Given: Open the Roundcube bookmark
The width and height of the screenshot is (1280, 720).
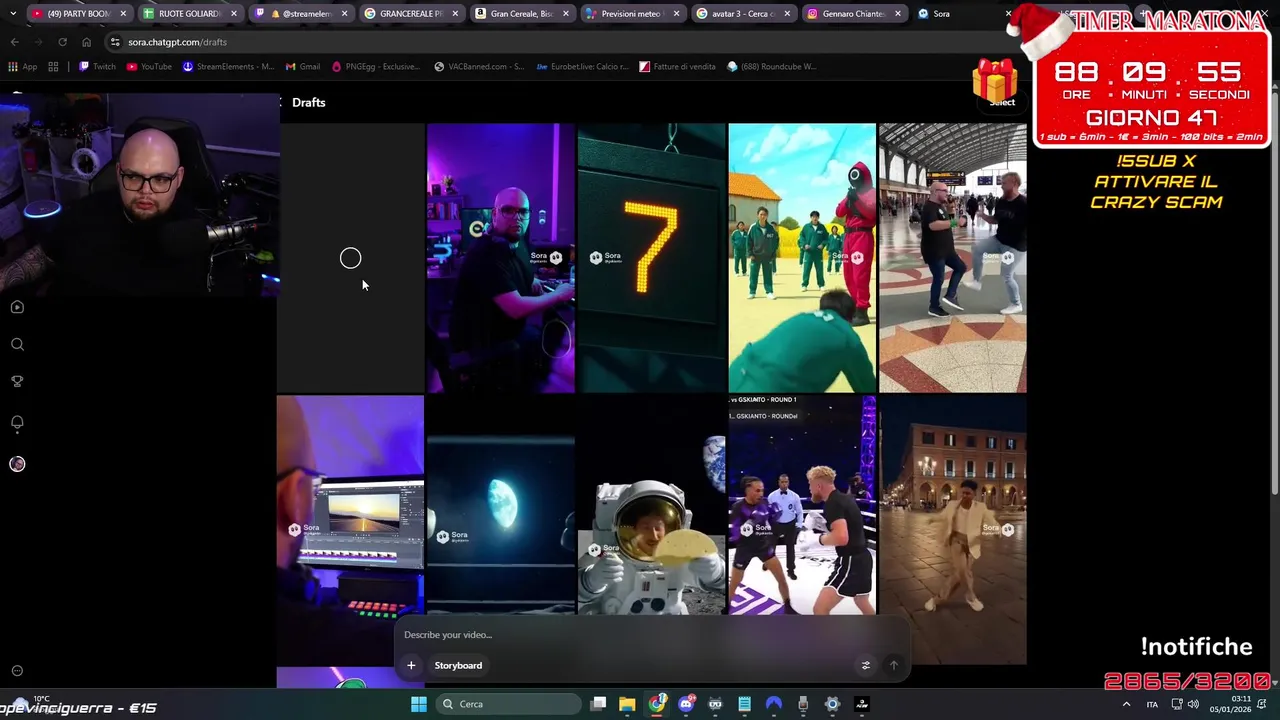Looking at the screenshot, I should point(771,67).
